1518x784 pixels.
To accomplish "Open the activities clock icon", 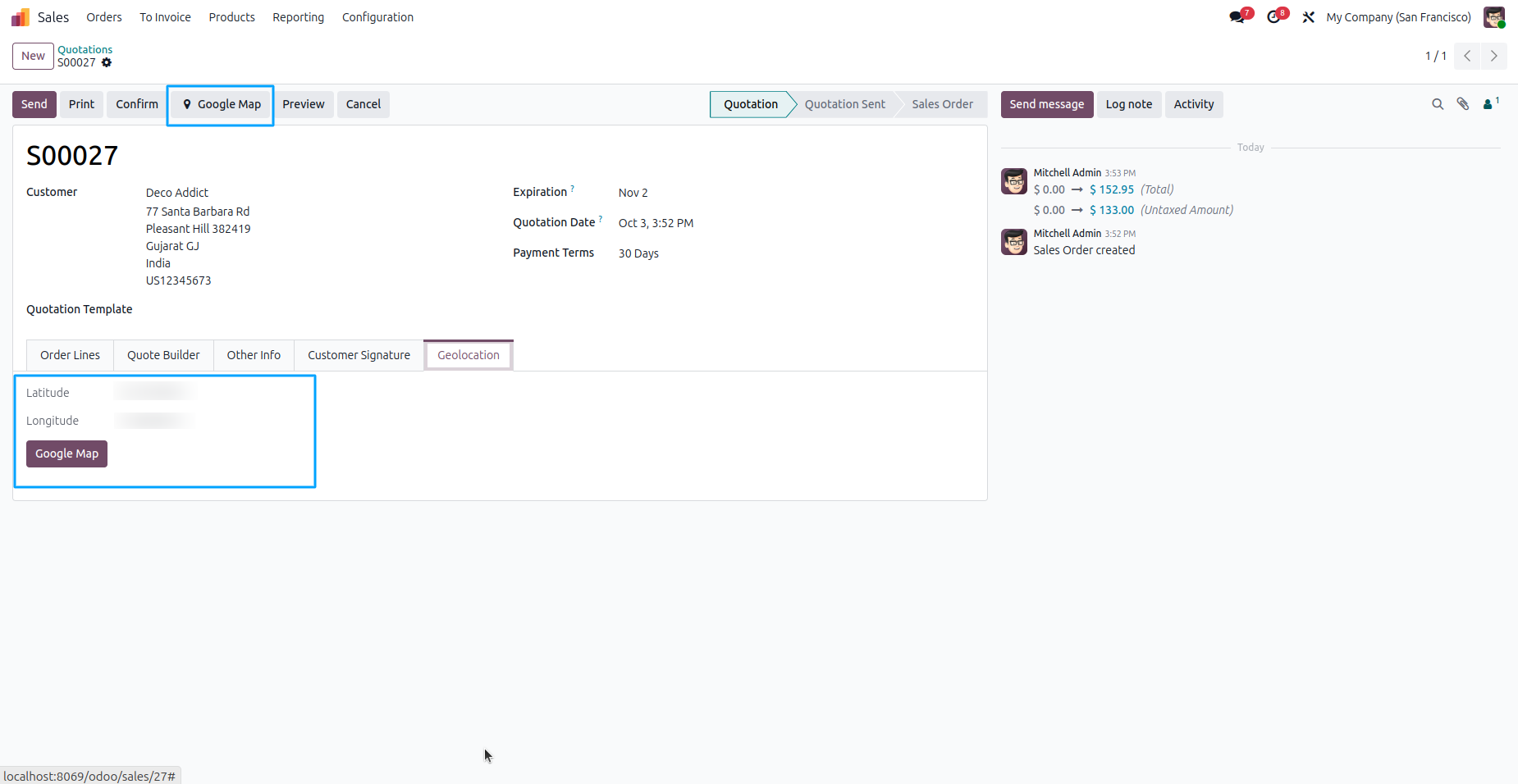I will pos(1273,17).
